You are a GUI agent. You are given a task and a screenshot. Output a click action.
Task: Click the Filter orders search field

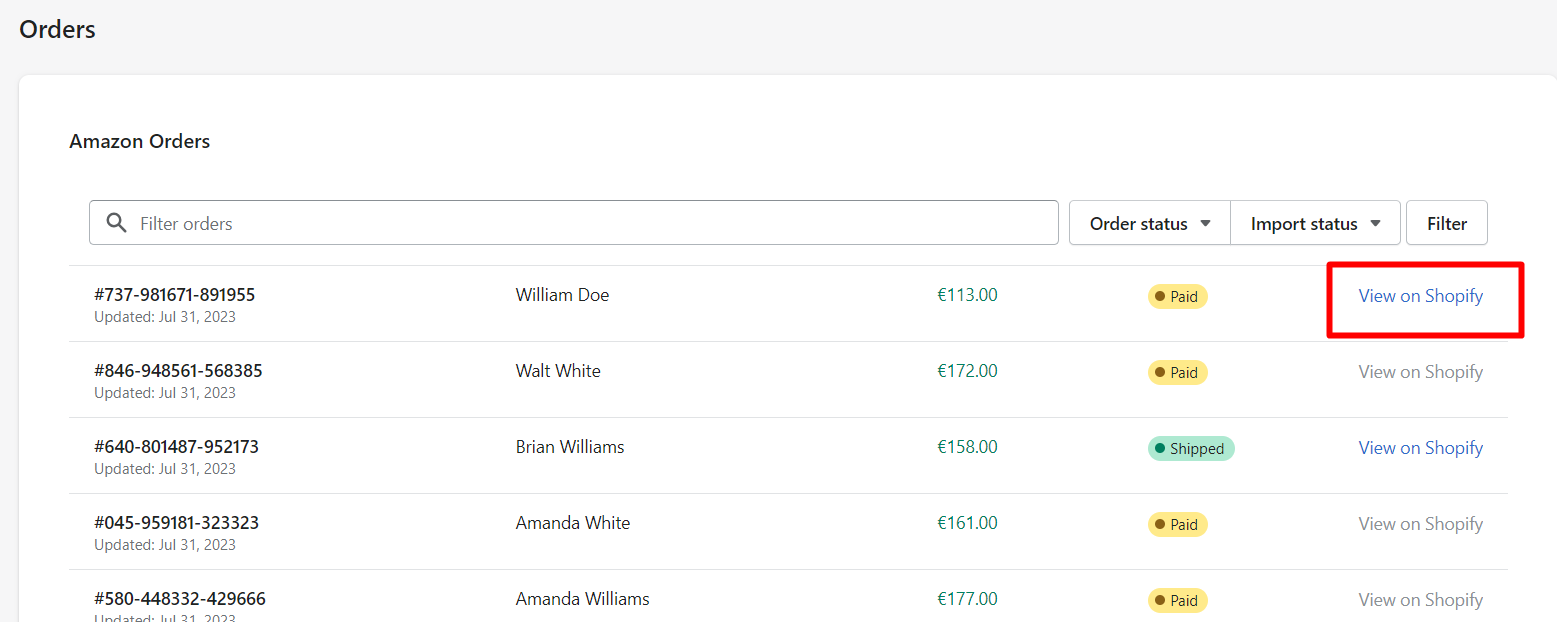pos(574,223)
